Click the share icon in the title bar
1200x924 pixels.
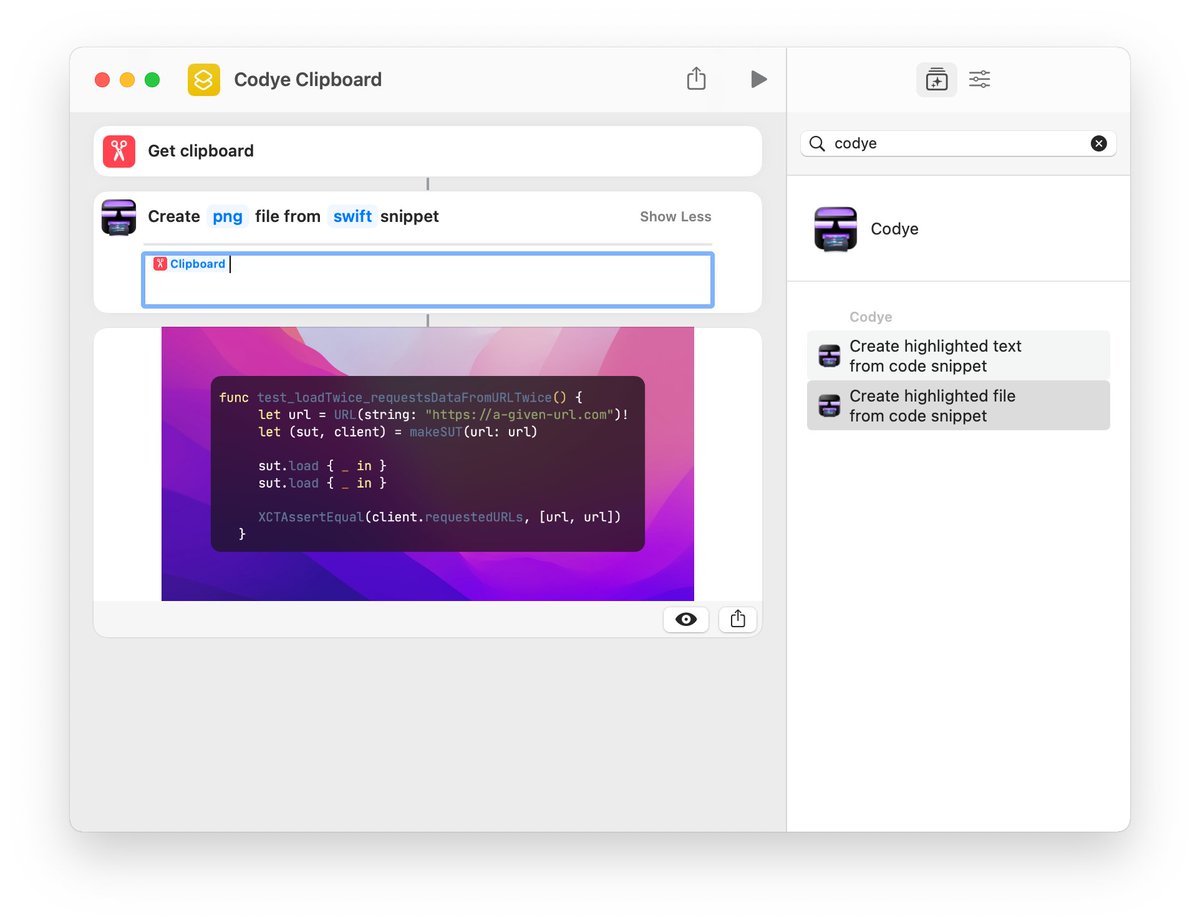point(697,79)
